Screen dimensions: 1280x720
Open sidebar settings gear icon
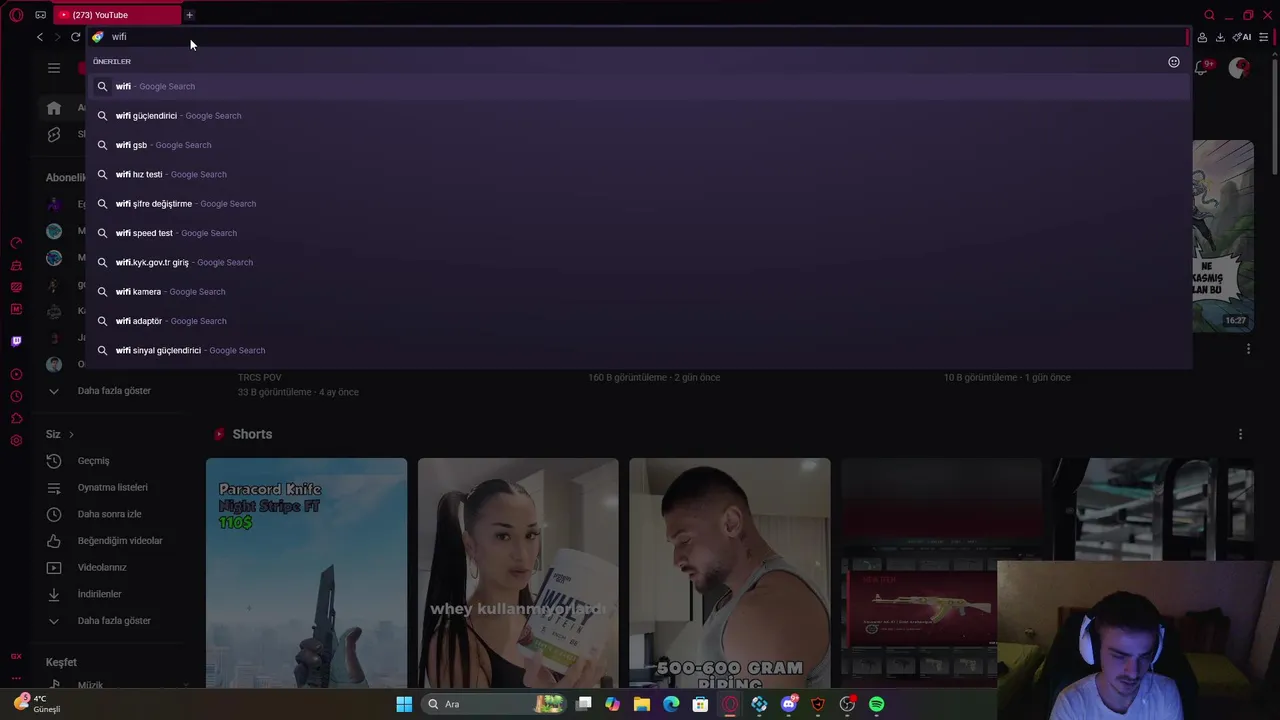pos(16,440)
